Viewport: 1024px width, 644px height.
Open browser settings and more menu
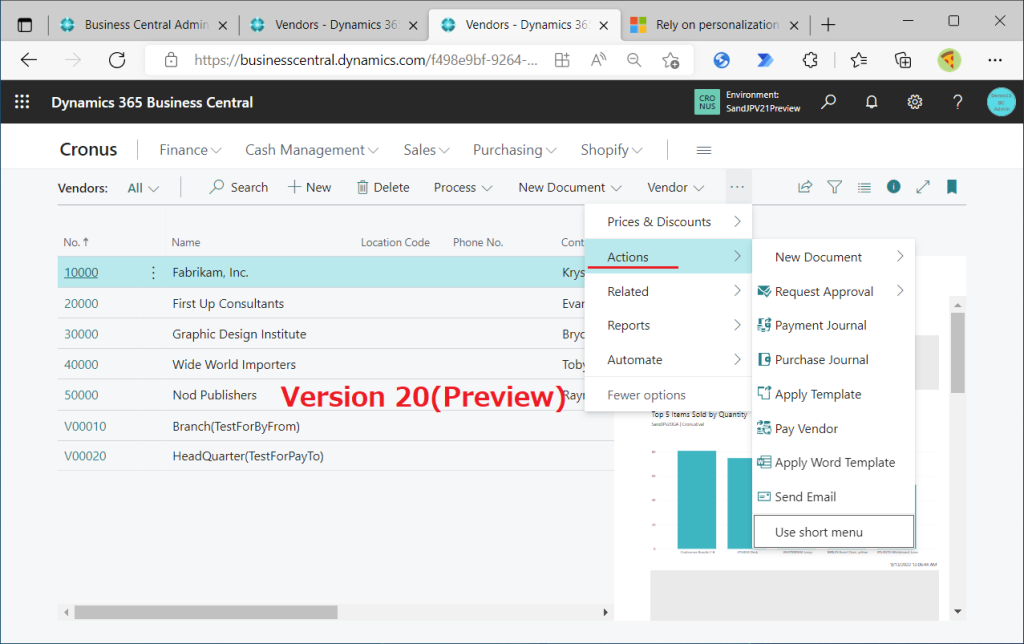995,60
